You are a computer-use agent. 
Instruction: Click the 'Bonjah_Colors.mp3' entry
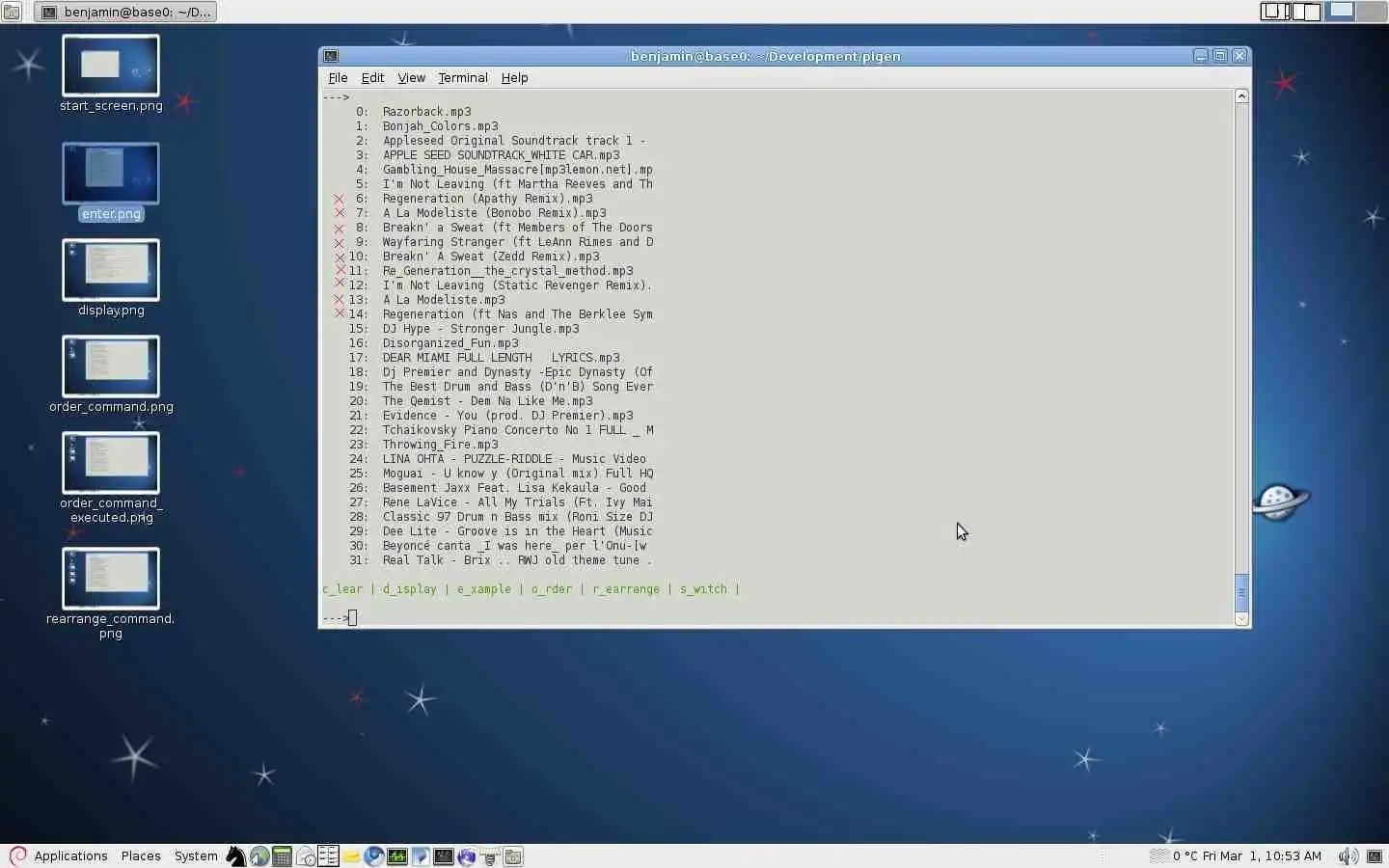click(440, 126)
